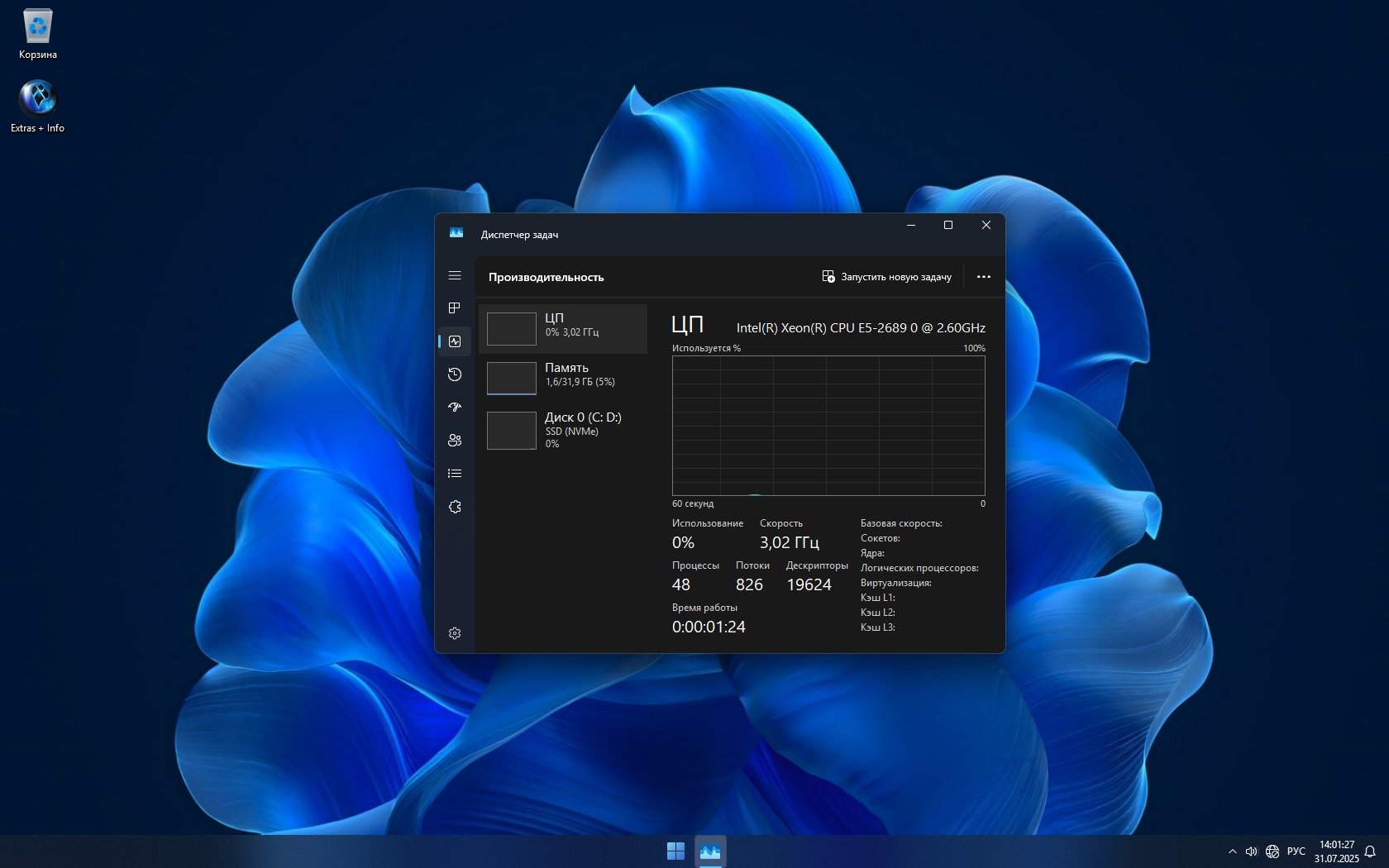Viewport: 1389px width, 868px height.
Task: Show hidden system tray icons chevron
Action: point(1232,851)
